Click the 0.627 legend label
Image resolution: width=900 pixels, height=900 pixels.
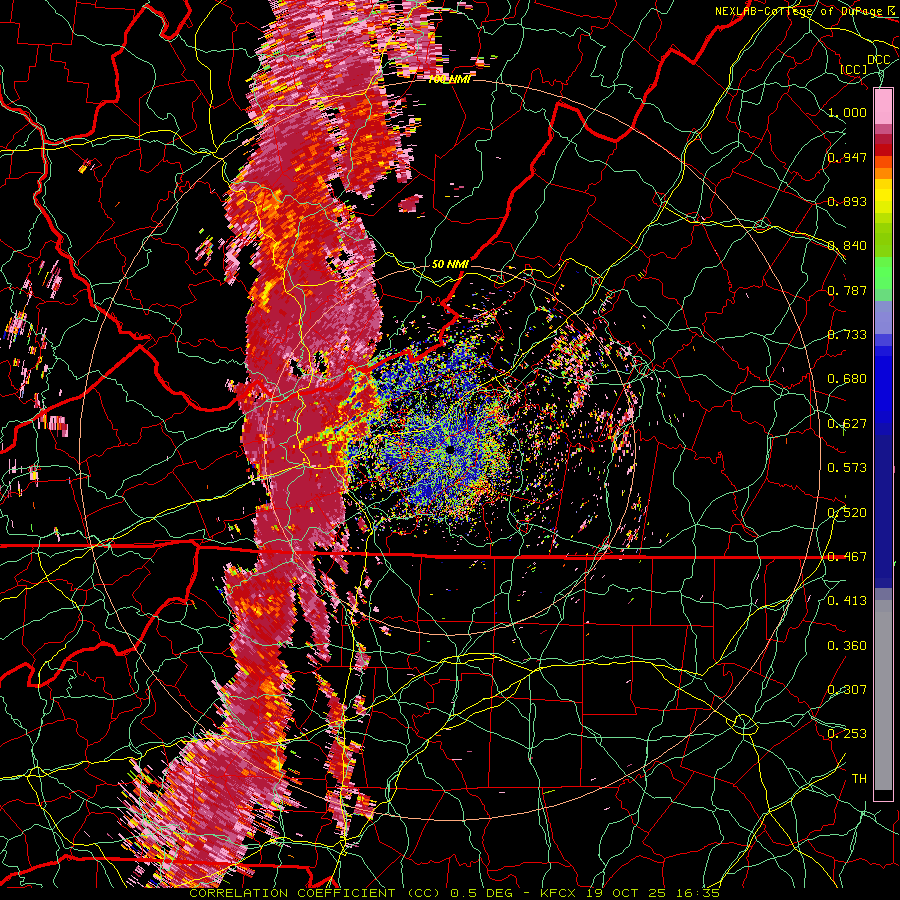[x=847, y=424]
